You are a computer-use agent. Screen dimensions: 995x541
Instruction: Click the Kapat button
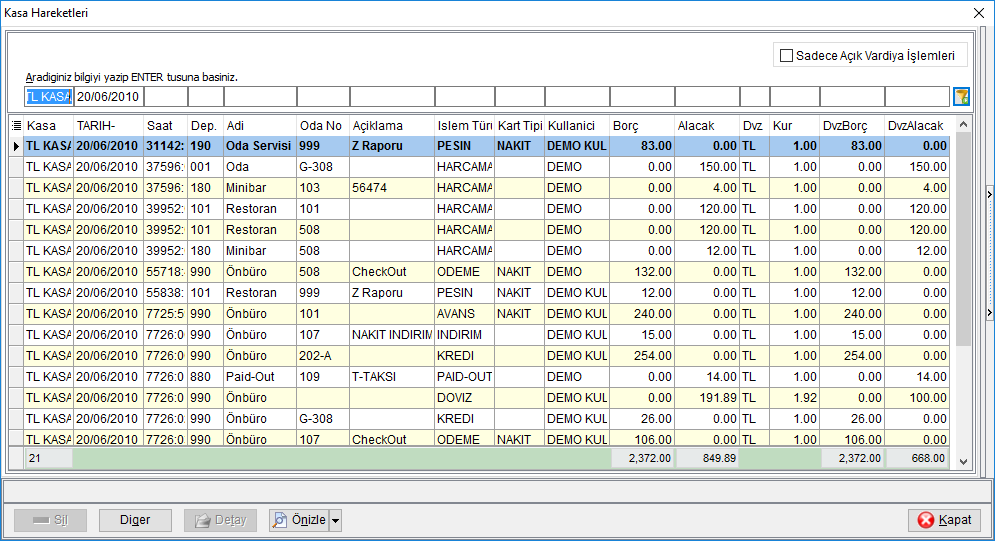tap(944, 520)
